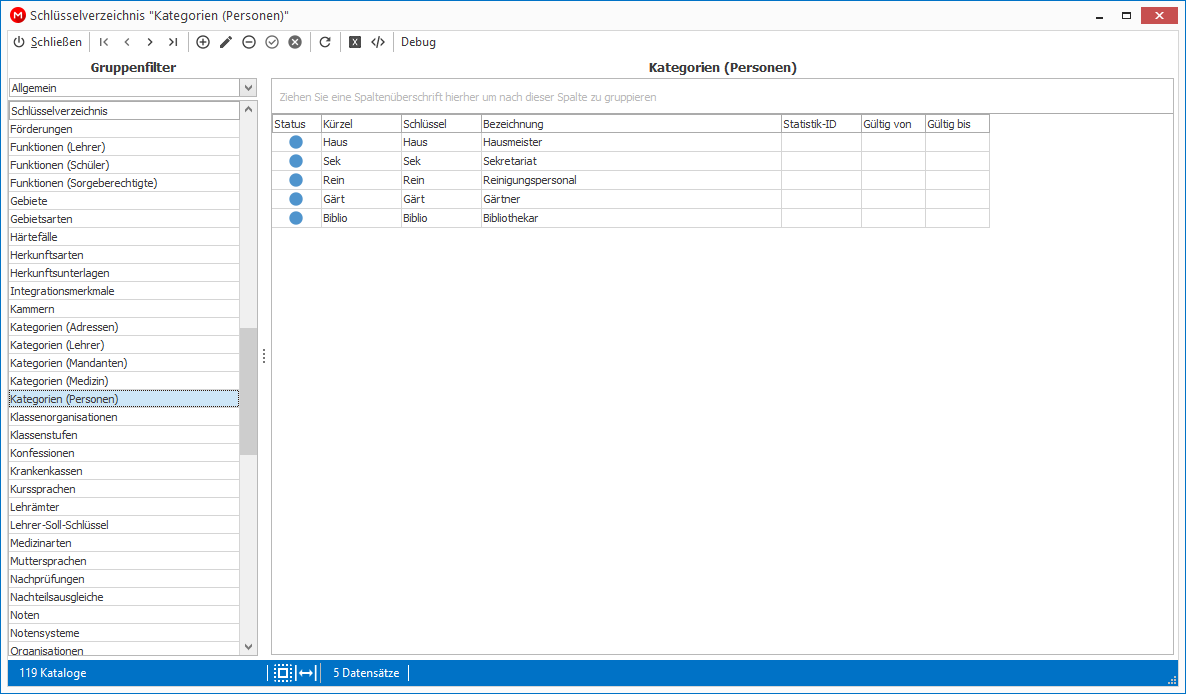This screenshot has height=694, width=1186.
Task: Select Klassenstufen catalog
Action: click(124, 435)
